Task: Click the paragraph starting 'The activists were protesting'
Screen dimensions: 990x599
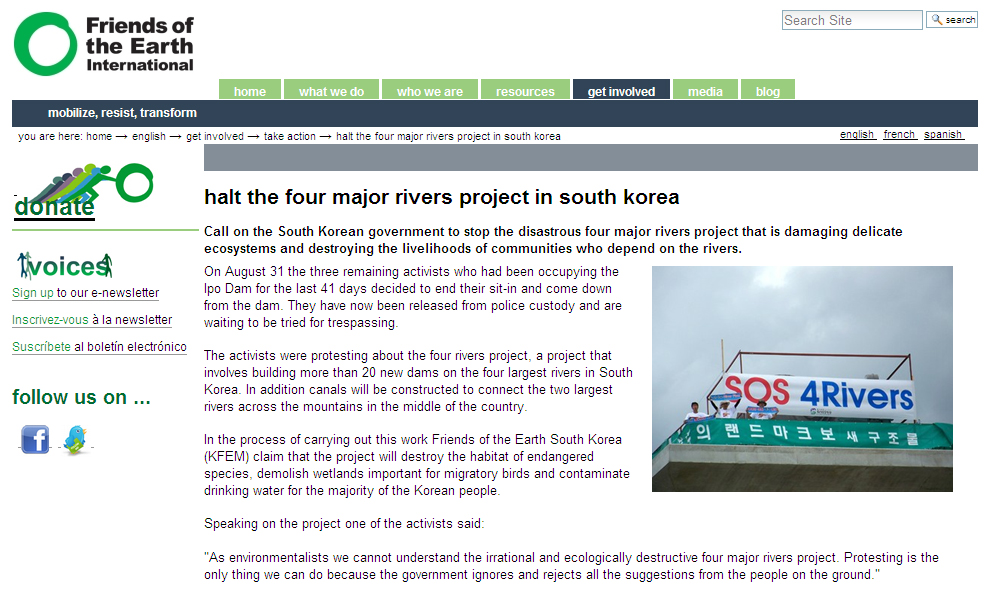Action: point(418,381)
